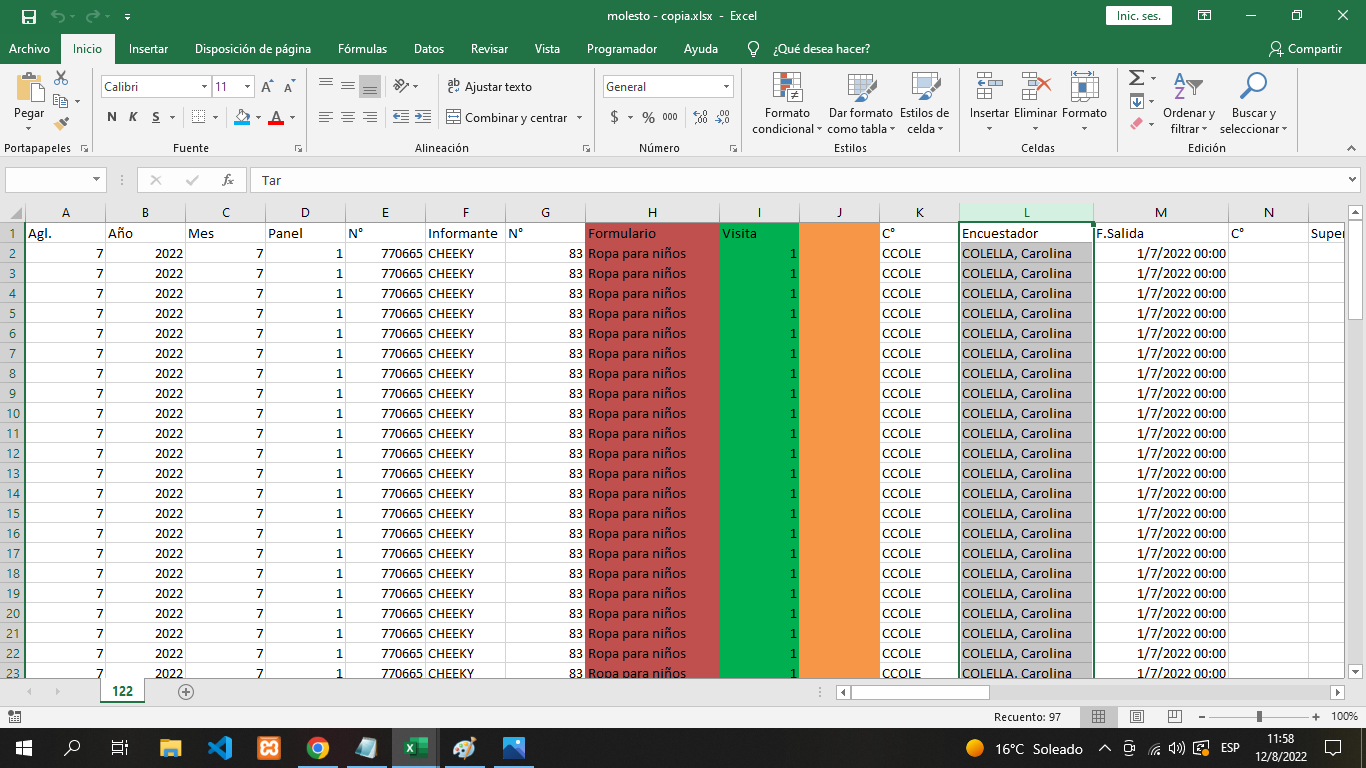The image size is (1366, 768).
Task: Click the Cut scissors icon
Action: [x=61, y=78]
